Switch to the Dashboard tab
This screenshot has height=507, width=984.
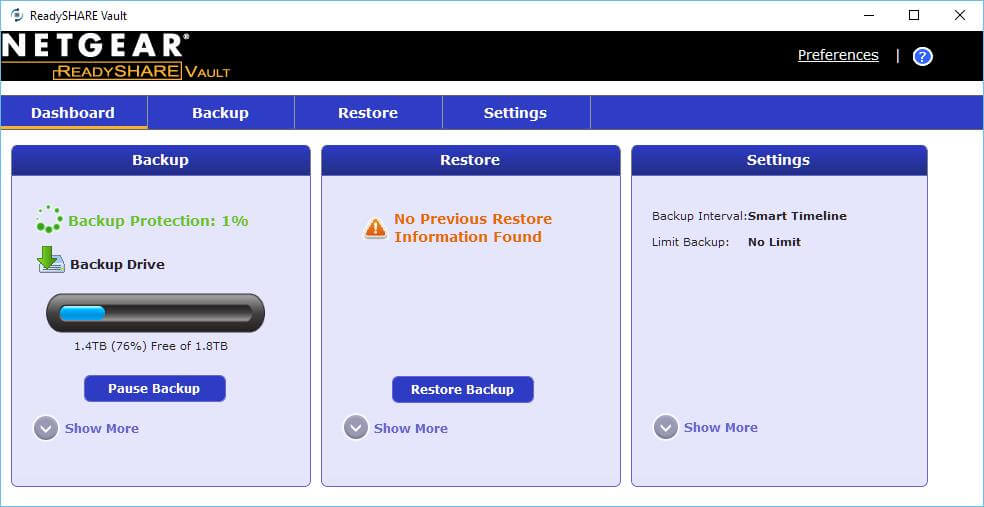coord(73,113)
